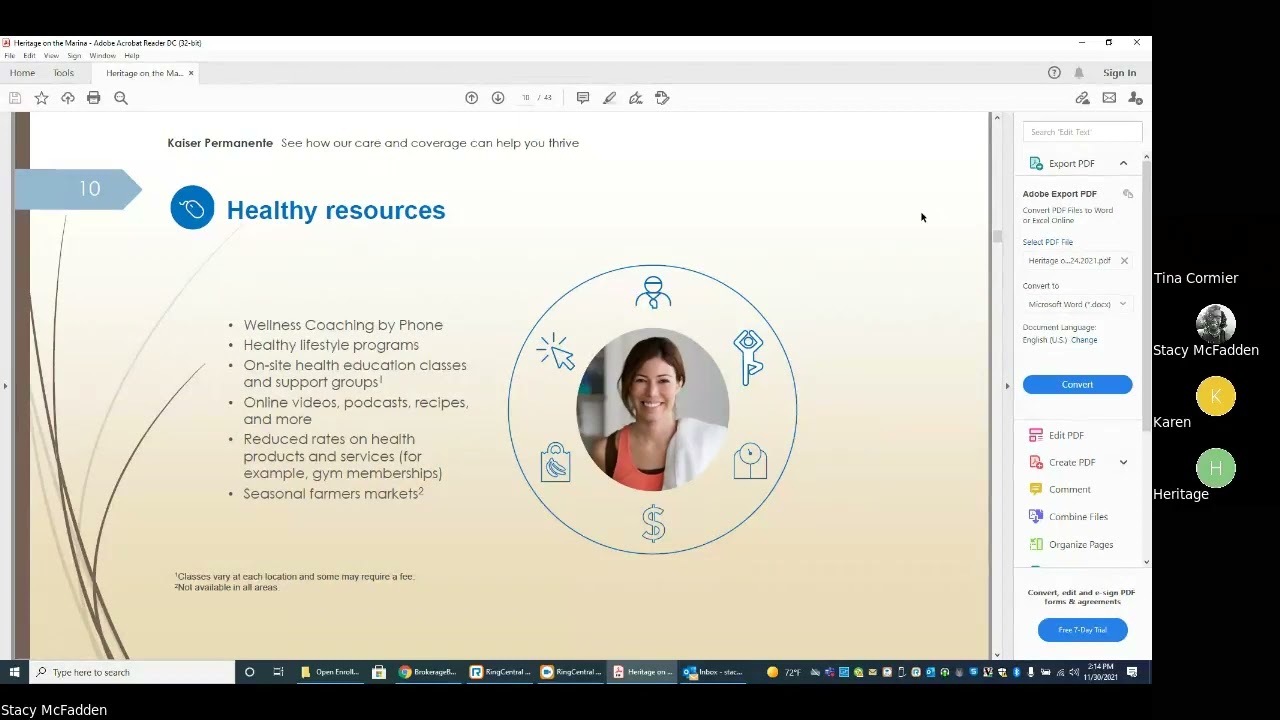Click Sign In
Screen dimensions: 1280x720
(x=1119, y=73)
